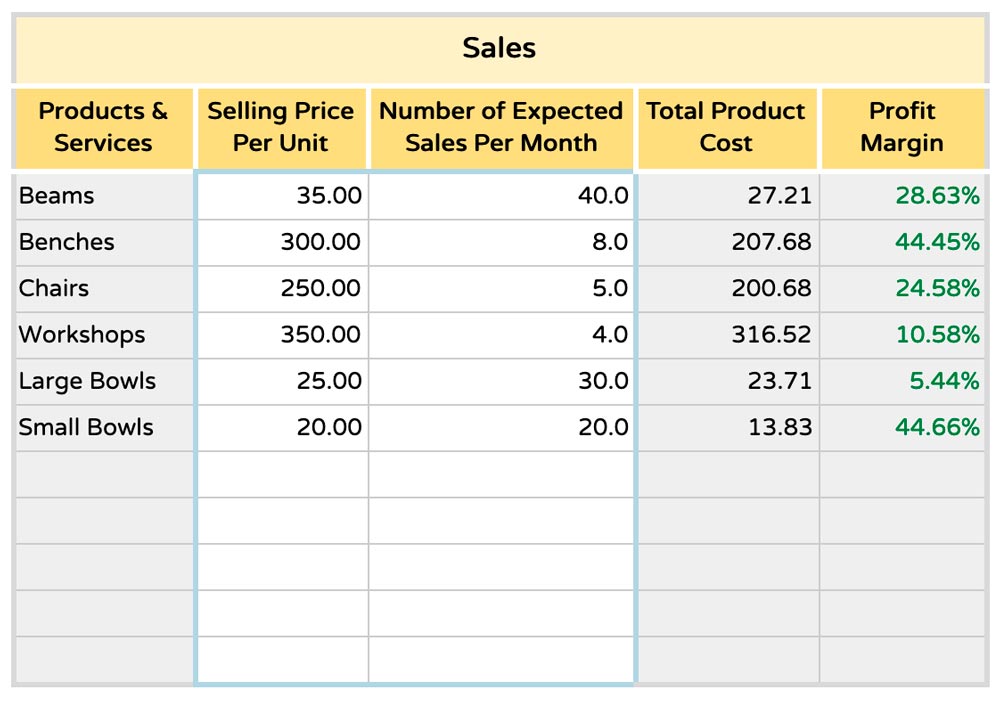The width and height of the screenshot is (1000, 702).
Task: Select Small Bowls selling price 20.00
Action: click(282, 427)
